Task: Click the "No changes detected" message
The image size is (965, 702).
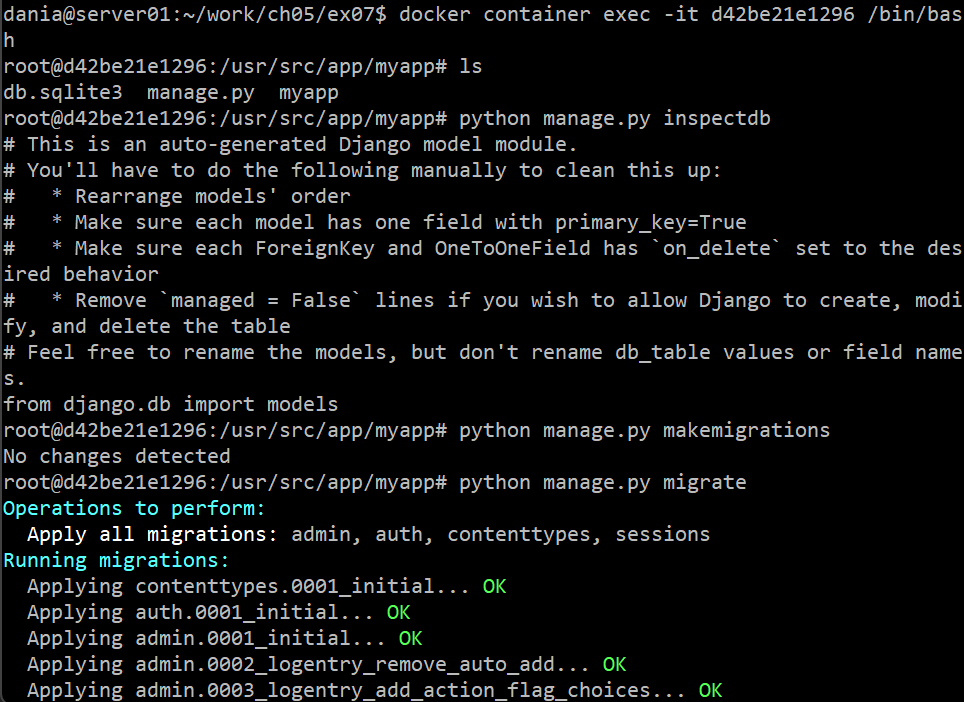Action: pyautogui.click(x=117, y=457)
